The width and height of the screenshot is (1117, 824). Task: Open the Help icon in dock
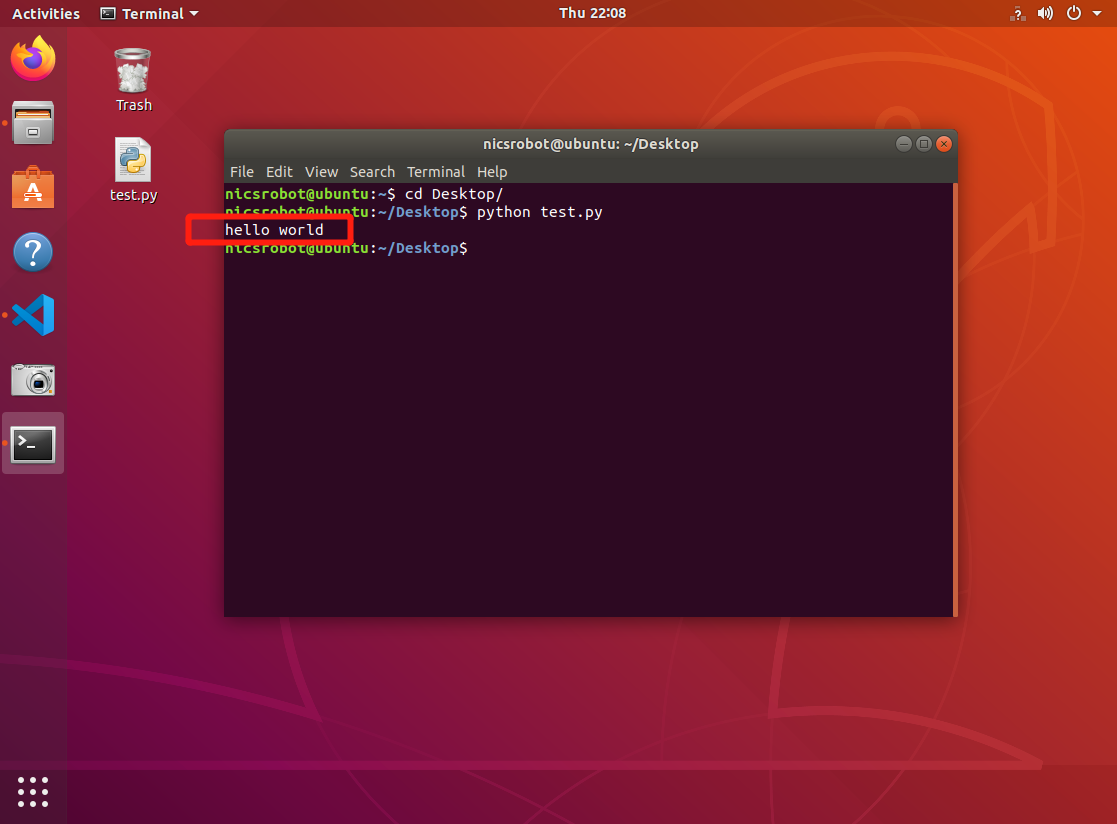(33, 251)
